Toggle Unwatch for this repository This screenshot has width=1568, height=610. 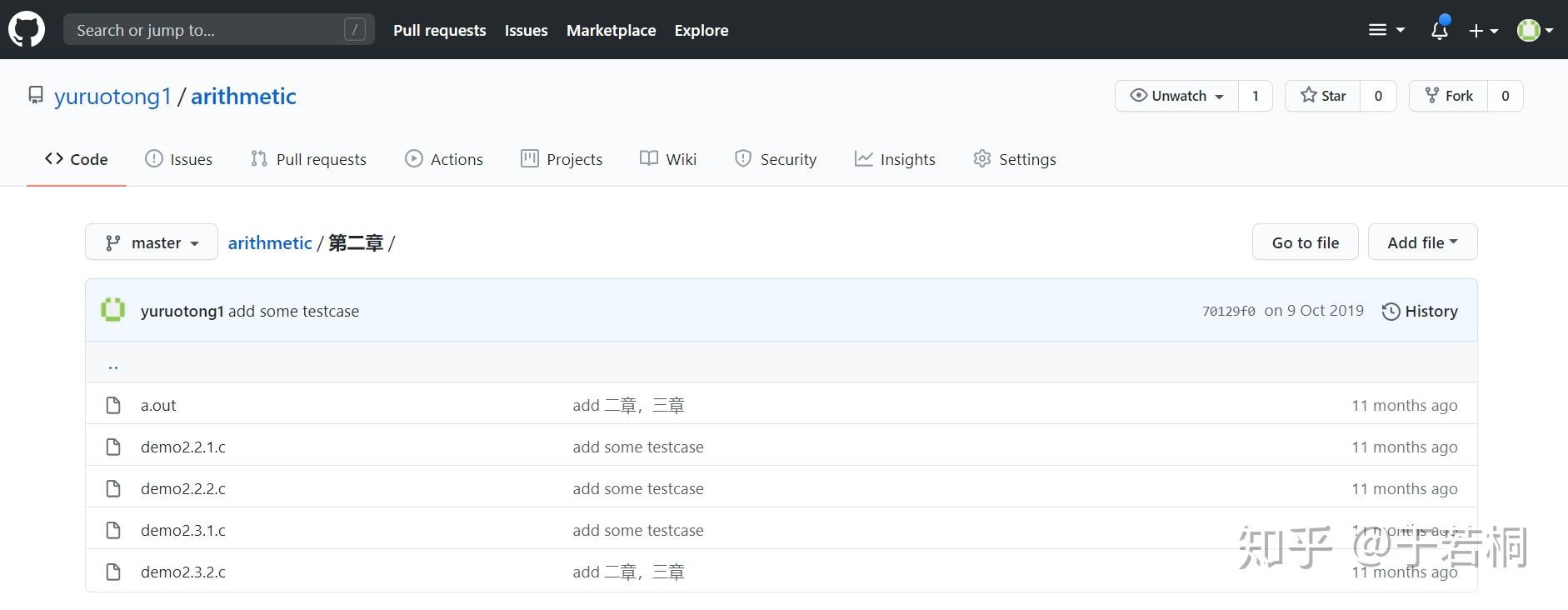click(x=1177, y=96)
